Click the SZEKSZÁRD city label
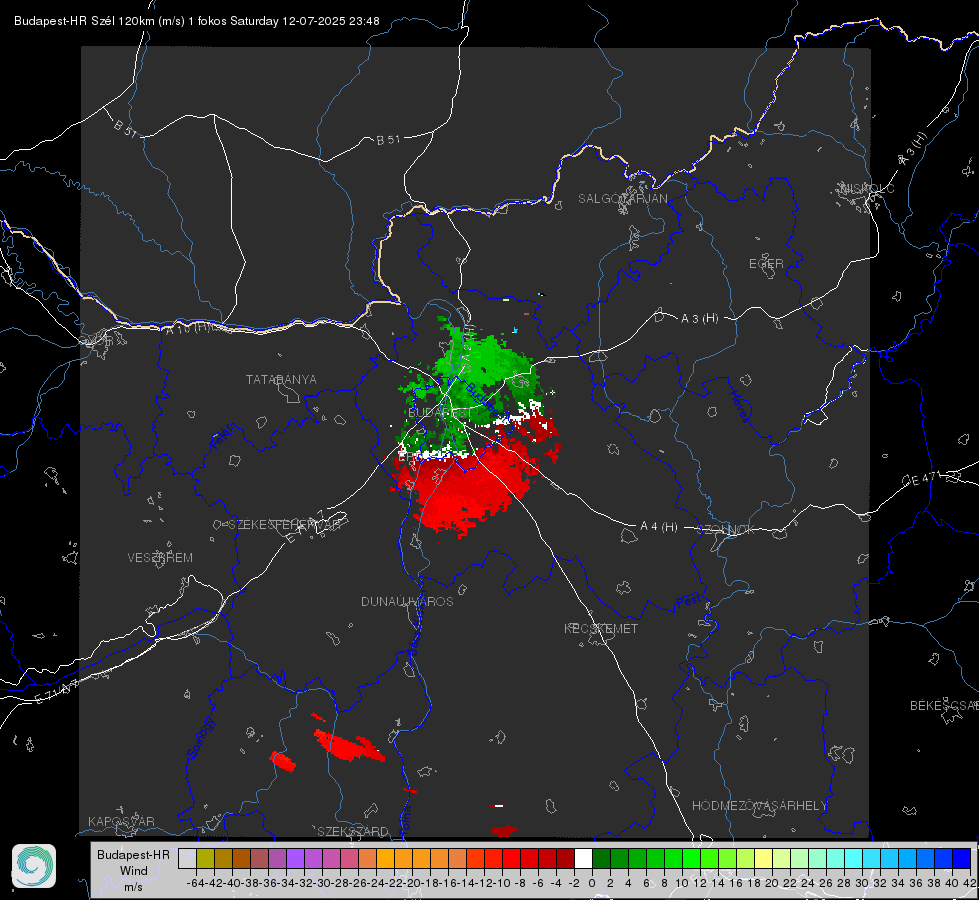Screen dimensions: 979x900 pos(352,831)
